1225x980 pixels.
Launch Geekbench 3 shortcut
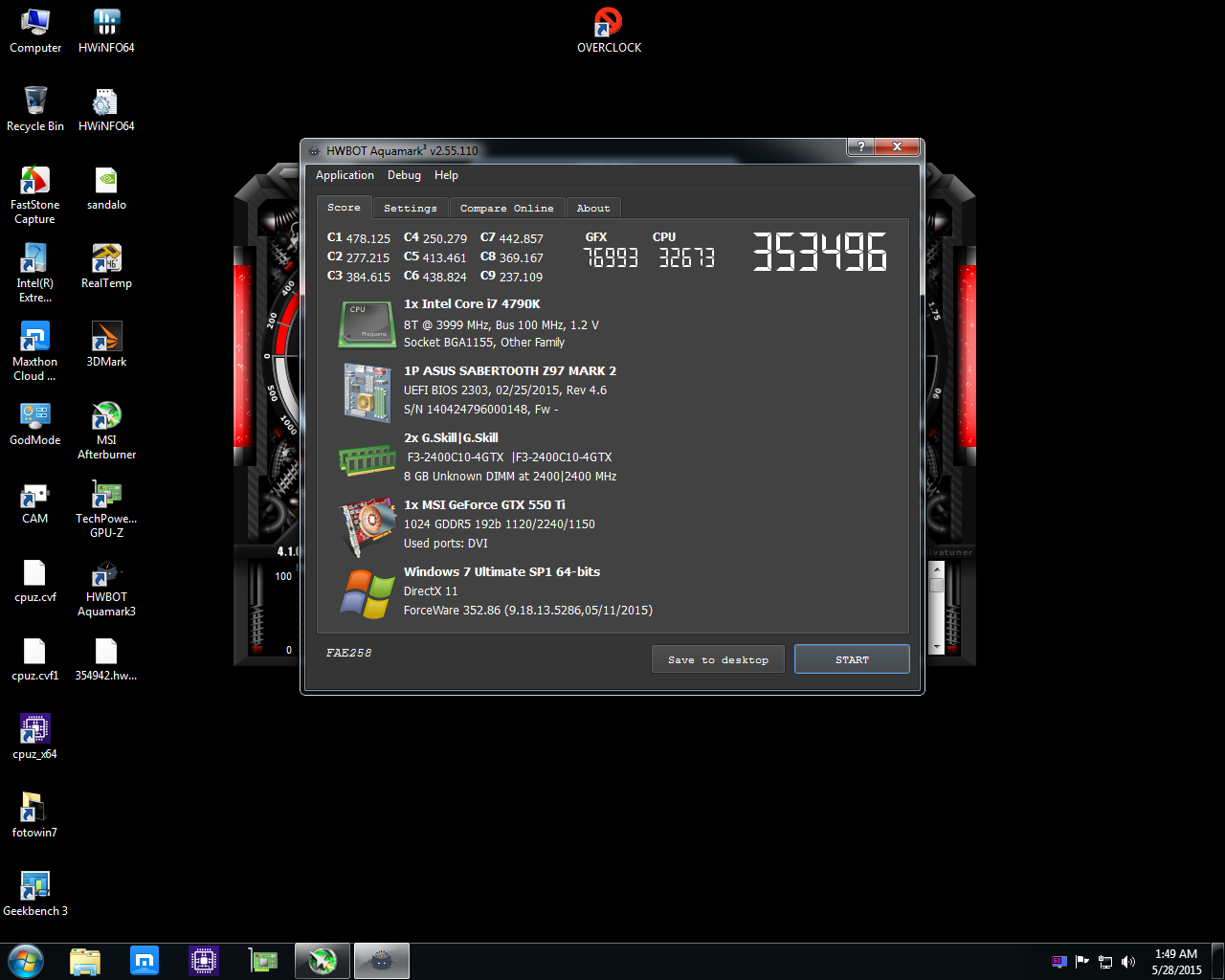[35, 894]
